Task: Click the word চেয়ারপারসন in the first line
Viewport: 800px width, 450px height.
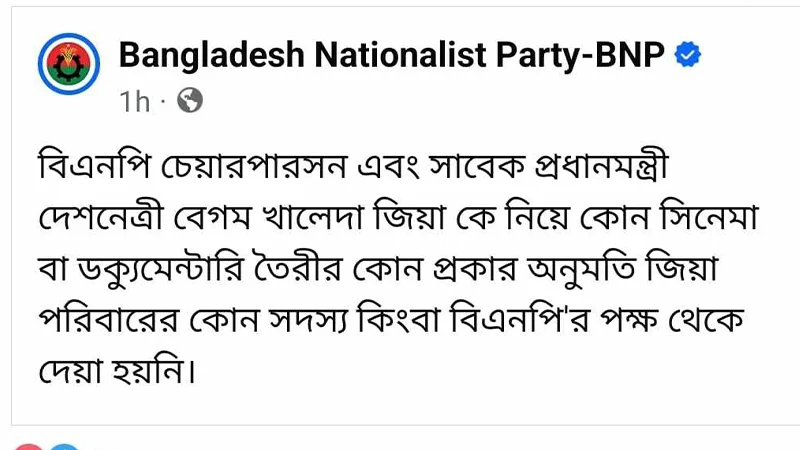Action: (254, 166)
